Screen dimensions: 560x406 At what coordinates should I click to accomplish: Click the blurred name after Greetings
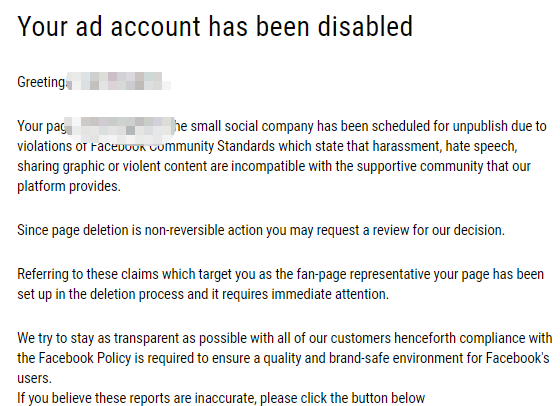119,81
